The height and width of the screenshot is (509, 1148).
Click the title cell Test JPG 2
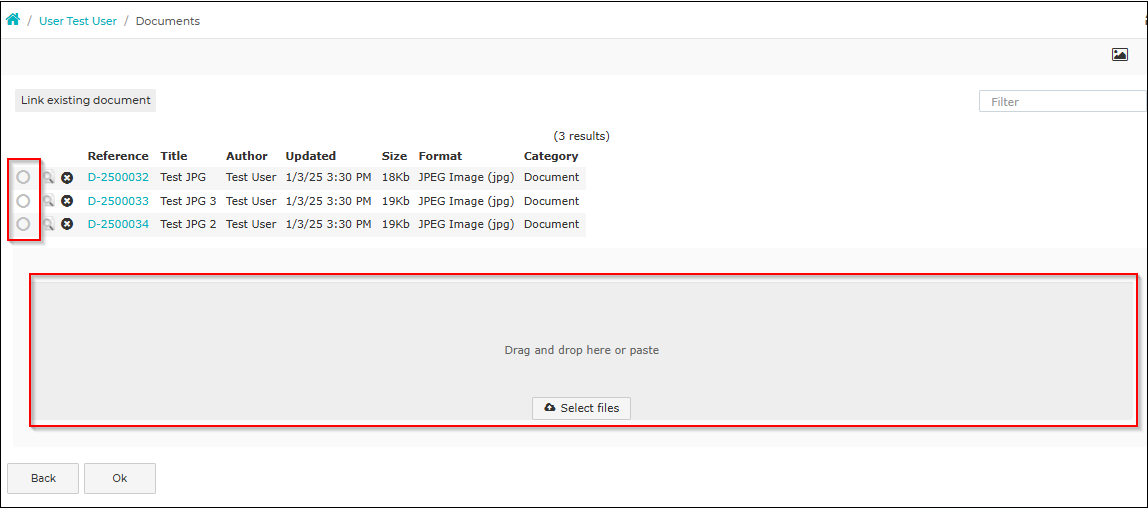coord(188,224)
